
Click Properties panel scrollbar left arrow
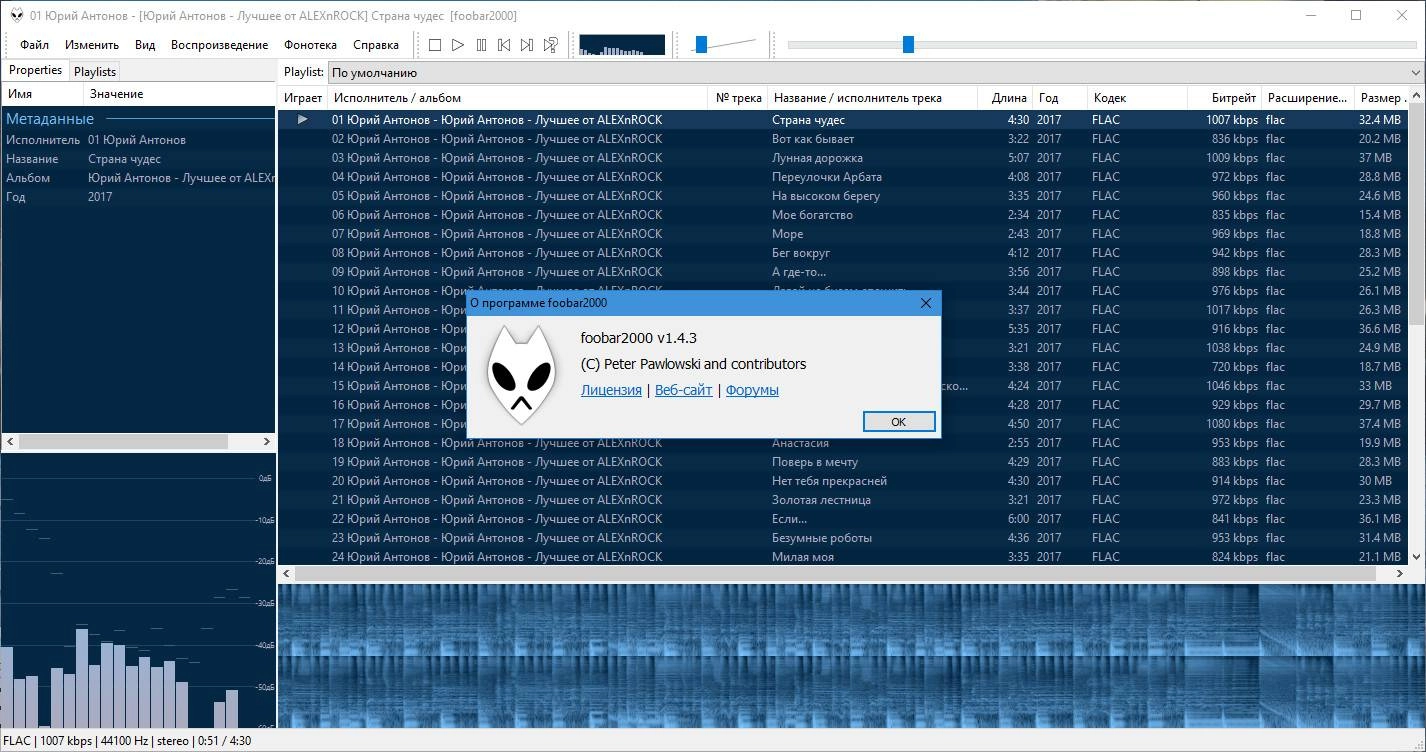[x=10, y=441]
